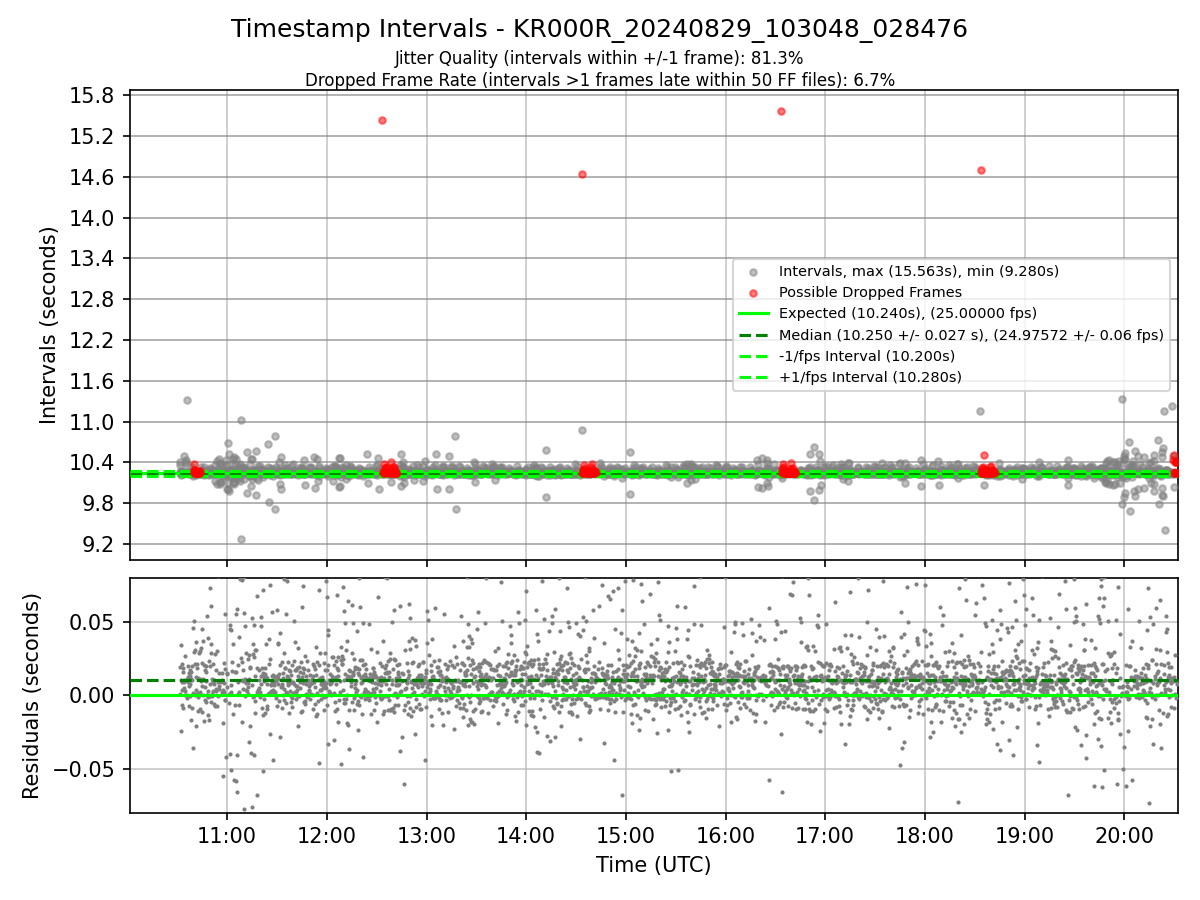Screen dimensions: 1200x900
Task: Click the residuals tick label '−0.05'
Action: 83,770
